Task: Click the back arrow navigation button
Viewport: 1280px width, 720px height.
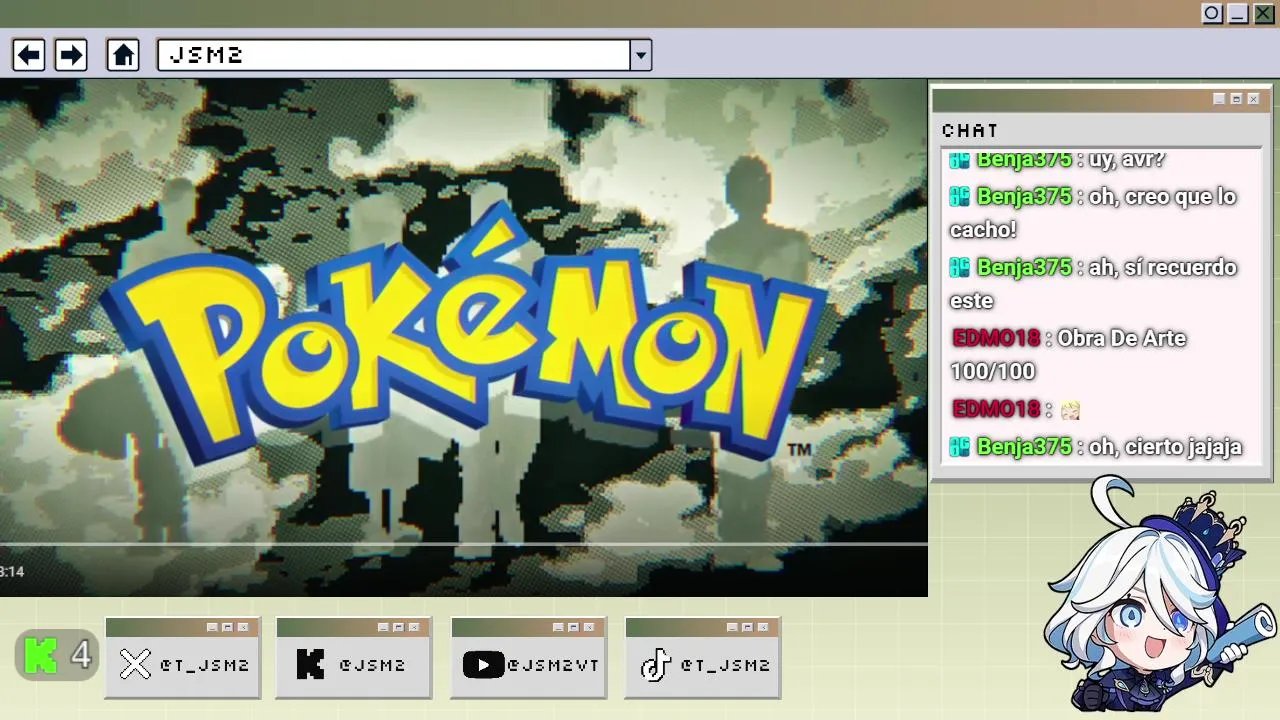Action: pyautogui.click(x=29, y=55)
